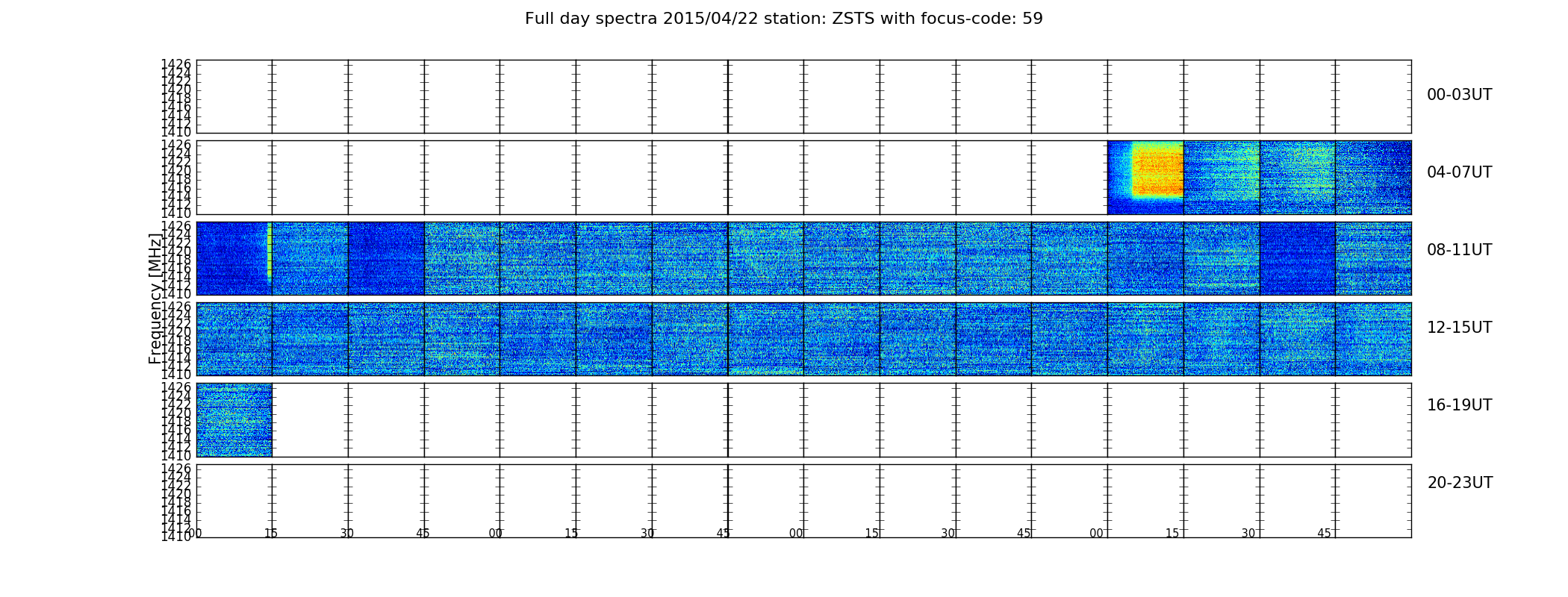Click the empty 00-03UT spectrum panel
This screenshot has height=597, width=1568.
(x=803, y=96)
